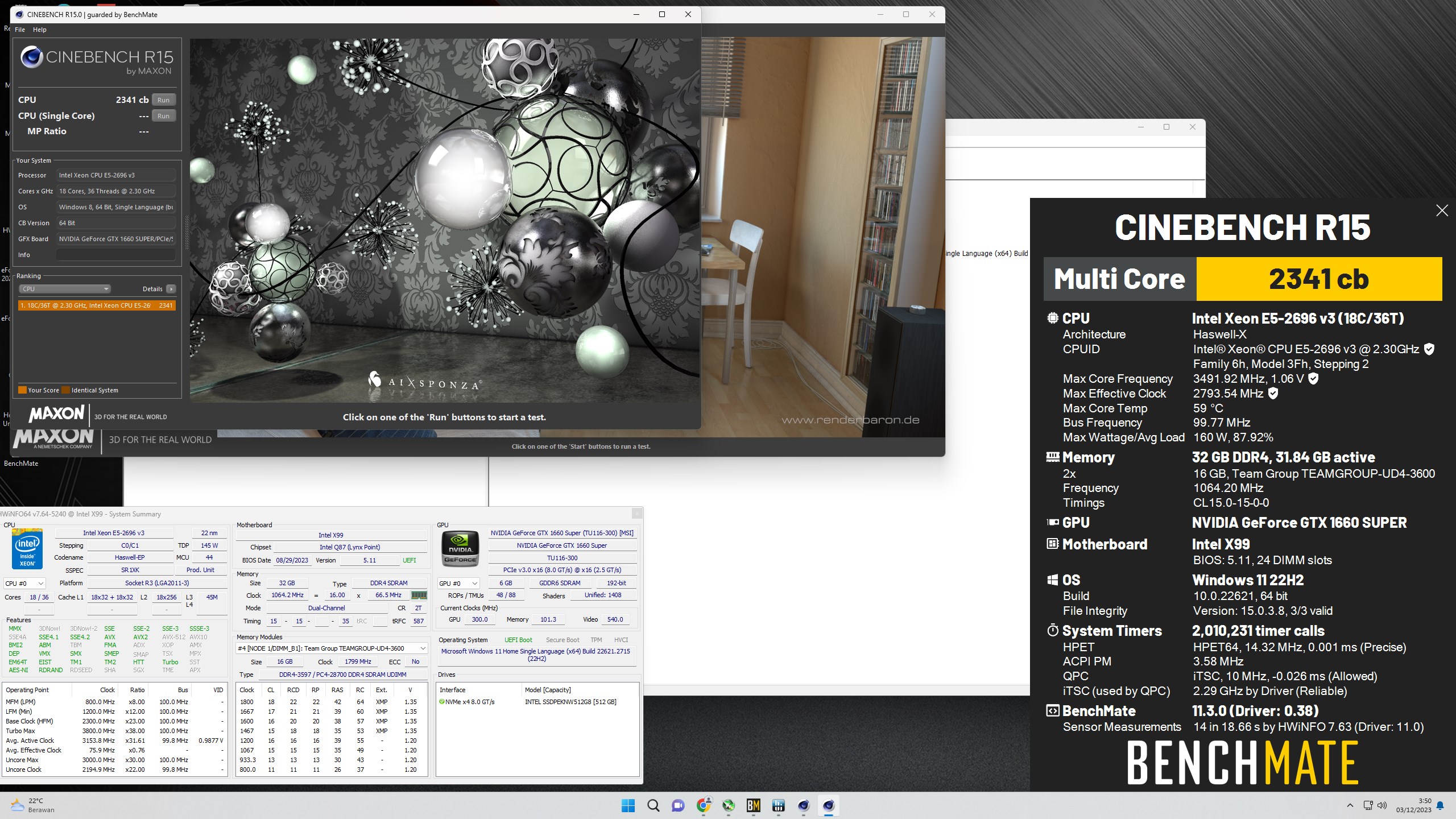This screenshot has width=1456, height=819.
Task: Click the shield beside Max Core Frequency
Action: coord(1313,378)
